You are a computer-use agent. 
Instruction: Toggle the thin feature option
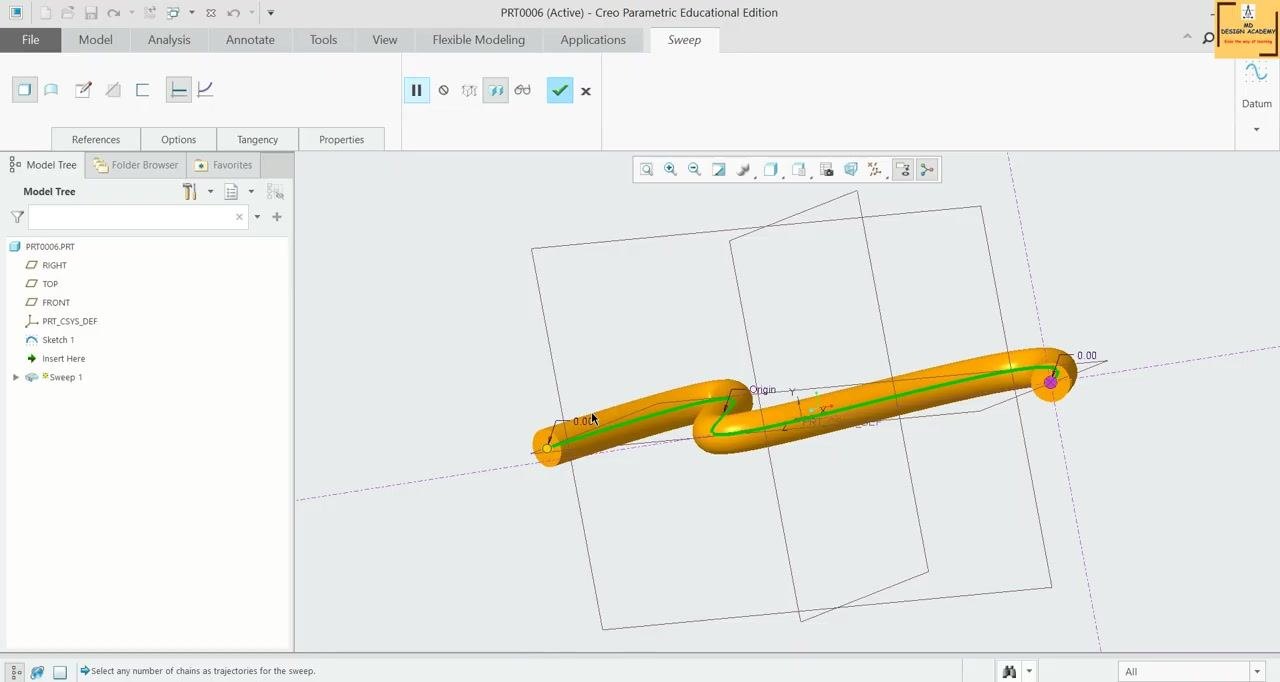point(143,90)
